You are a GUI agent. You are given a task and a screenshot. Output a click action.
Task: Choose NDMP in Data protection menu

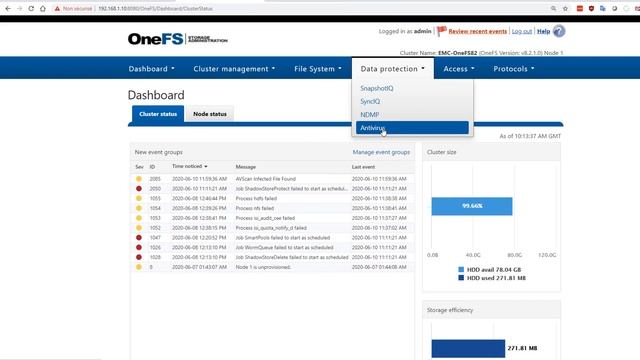[369, 115]
